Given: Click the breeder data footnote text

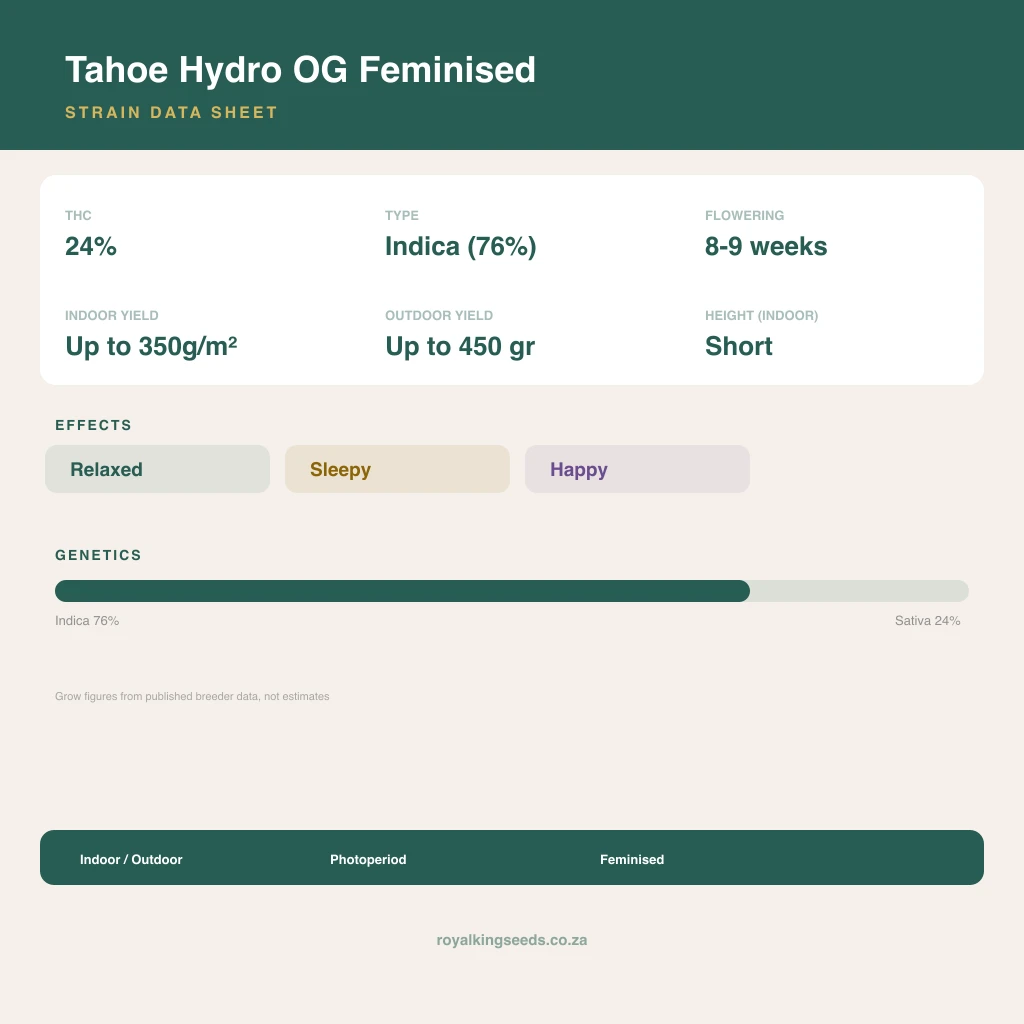Looking at the screenshot, I should click(192, 696).
